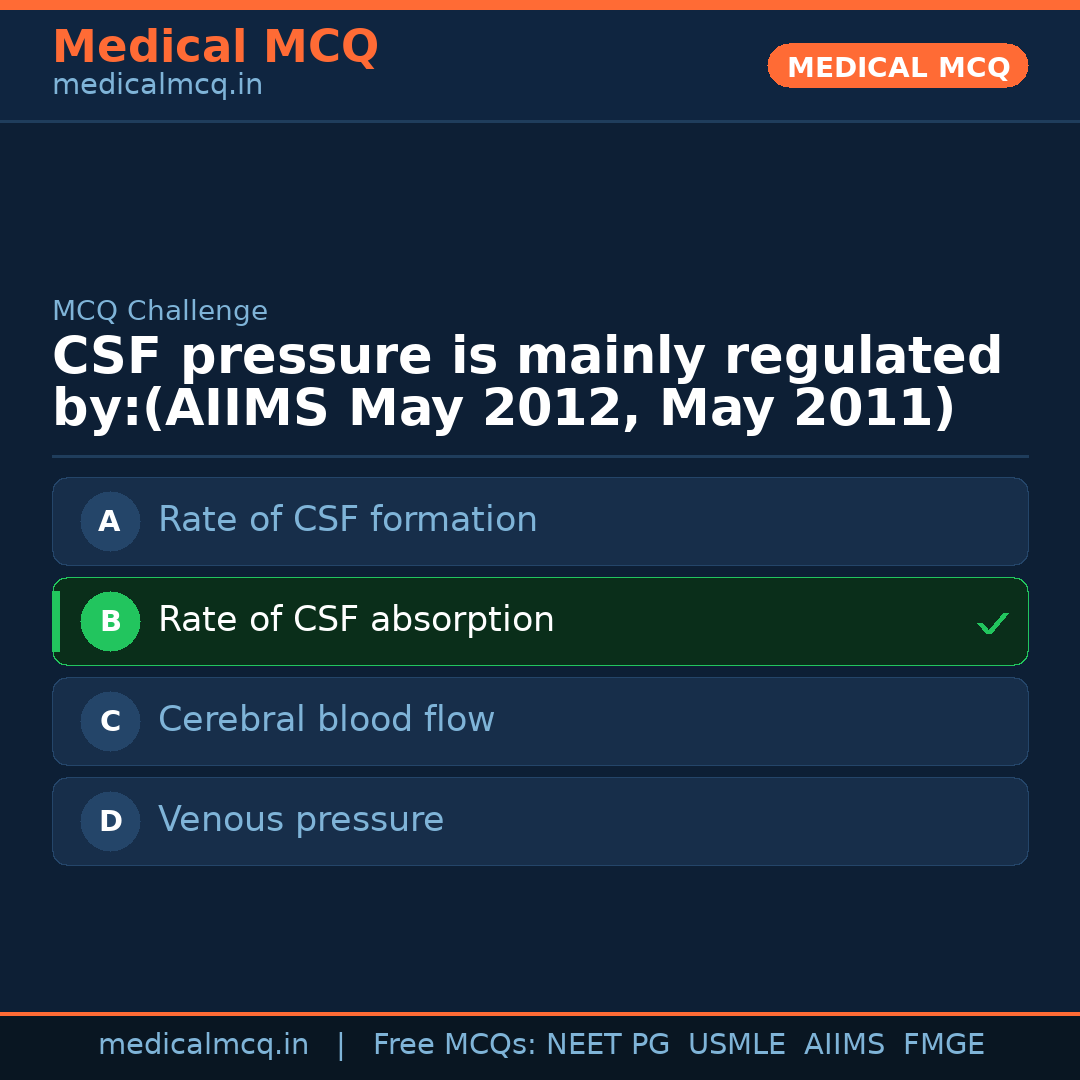Open medicalmcq.in link in the footer

(203, 1045)
